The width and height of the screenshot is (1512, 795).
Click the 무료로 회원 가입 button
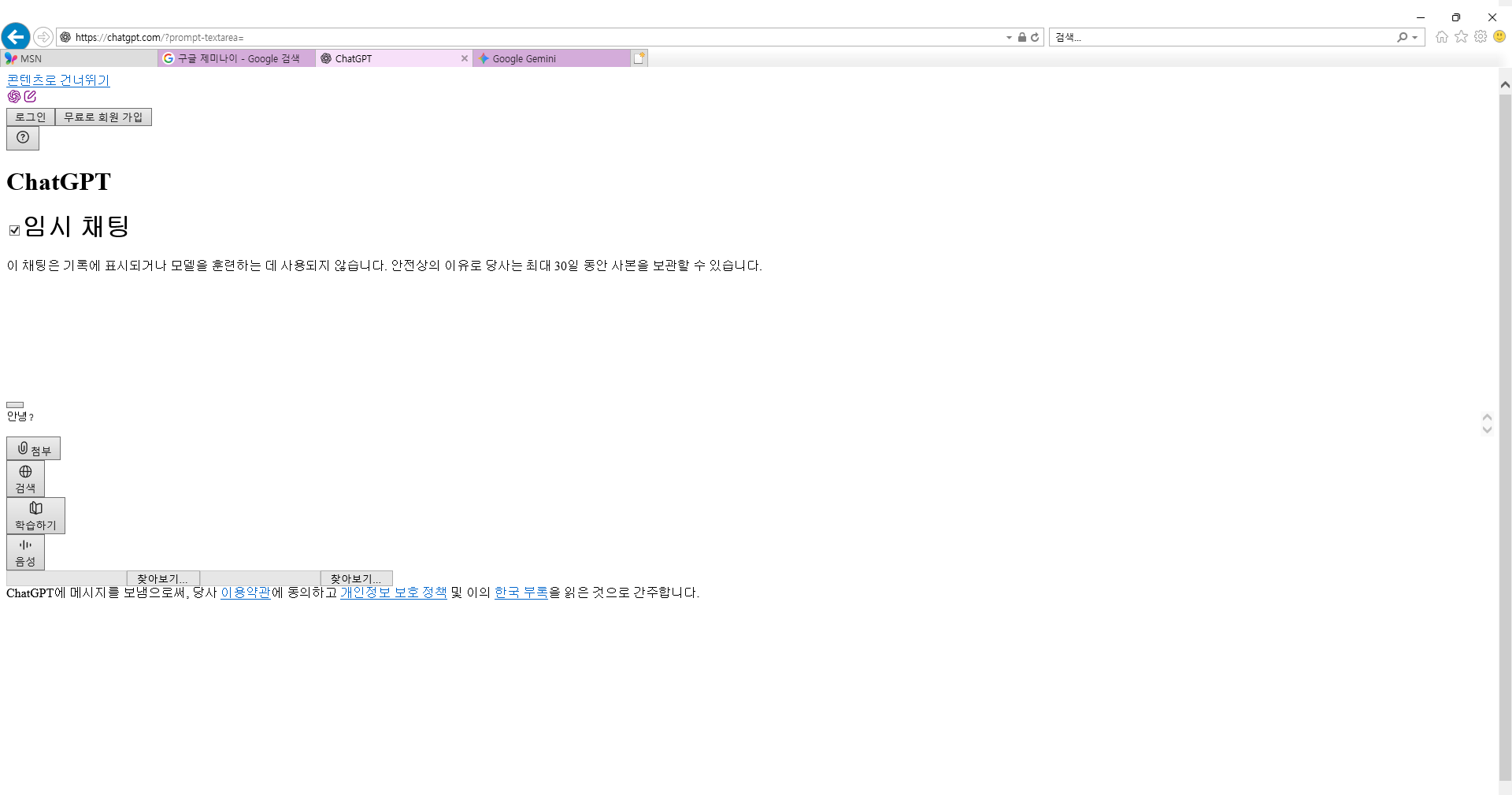pyautogui.click(x=103, y=117)
